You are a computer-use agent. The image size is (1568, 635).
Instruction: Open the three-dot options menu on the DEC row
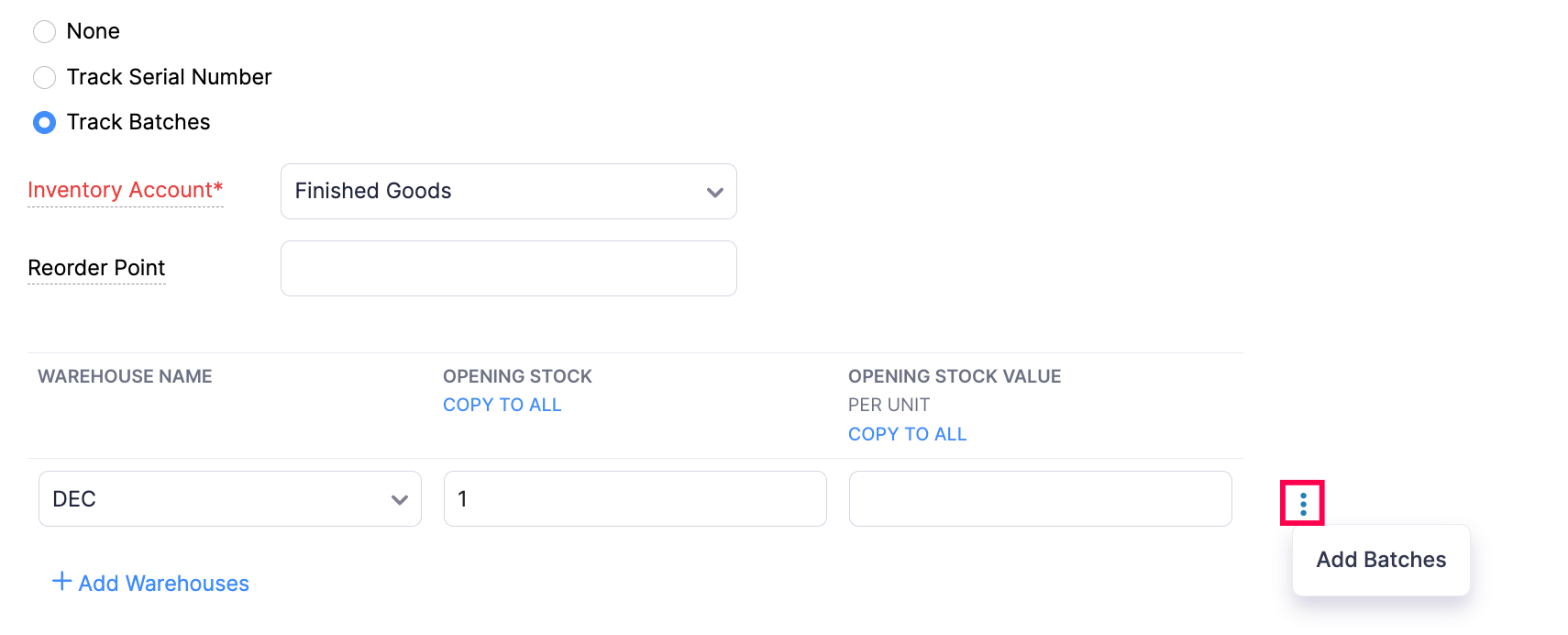(x=1304, y=502)
